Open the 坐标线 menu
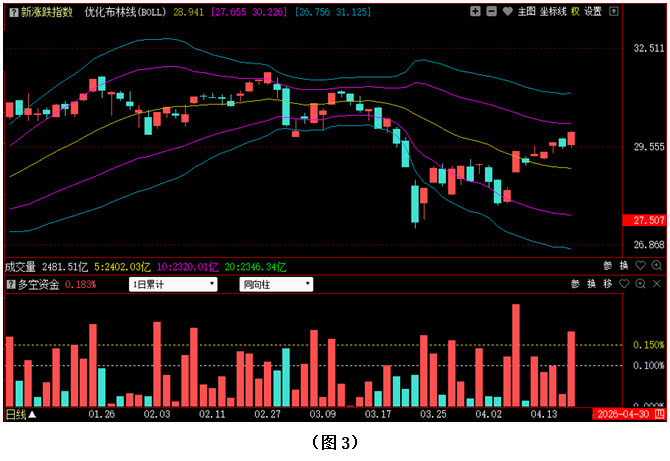This screenshot has width=670, height=461. [552, 11]
